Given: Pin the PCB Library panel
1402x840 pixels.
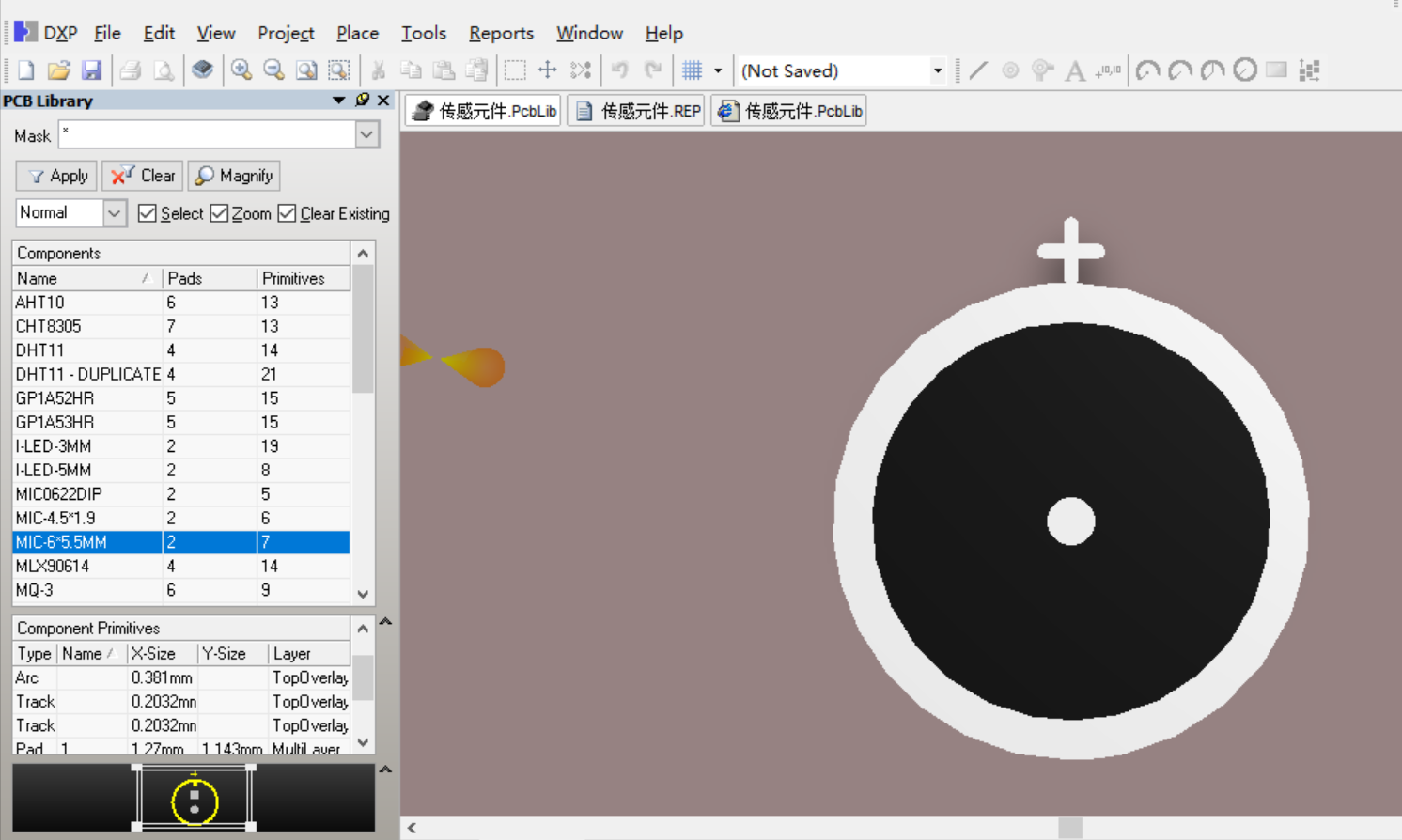Looking at the screenshot, I should pos(363,101).
